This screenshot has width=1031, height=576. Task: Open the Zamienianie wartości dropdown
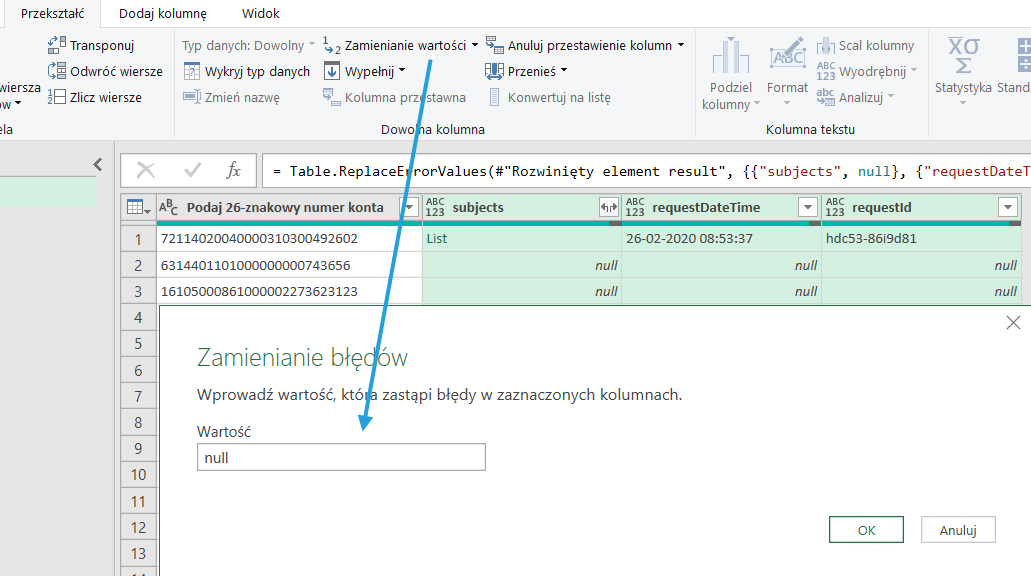475,45
